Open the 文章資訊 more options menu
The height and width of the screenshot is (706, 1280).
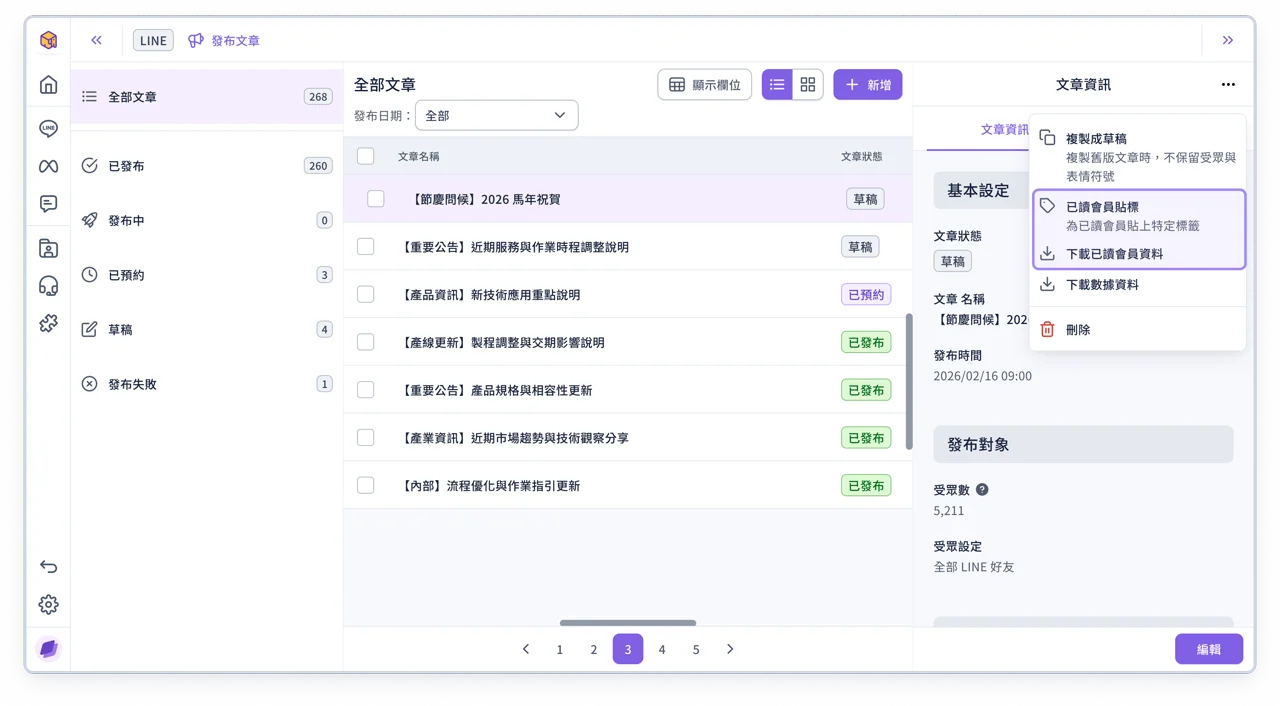pyautogui.click(x=1228, y=85)
